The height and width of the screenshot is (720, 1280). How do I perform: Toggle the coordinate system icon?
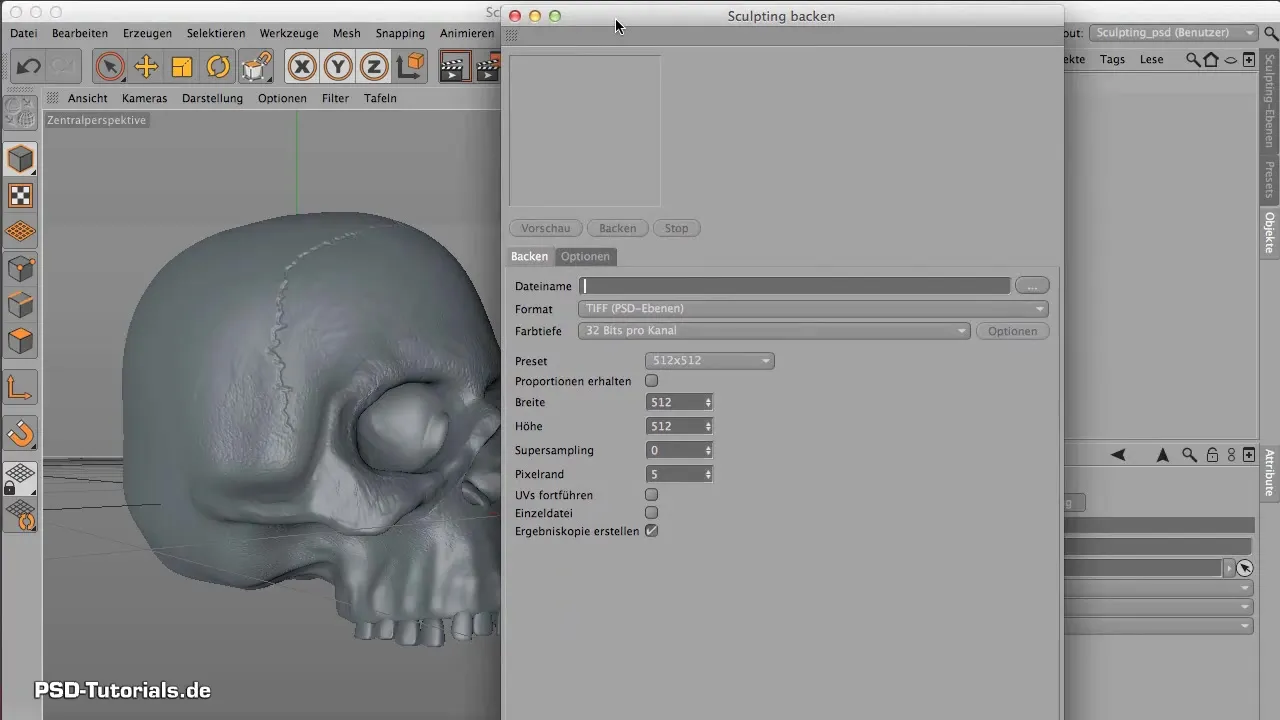[411, 67]
